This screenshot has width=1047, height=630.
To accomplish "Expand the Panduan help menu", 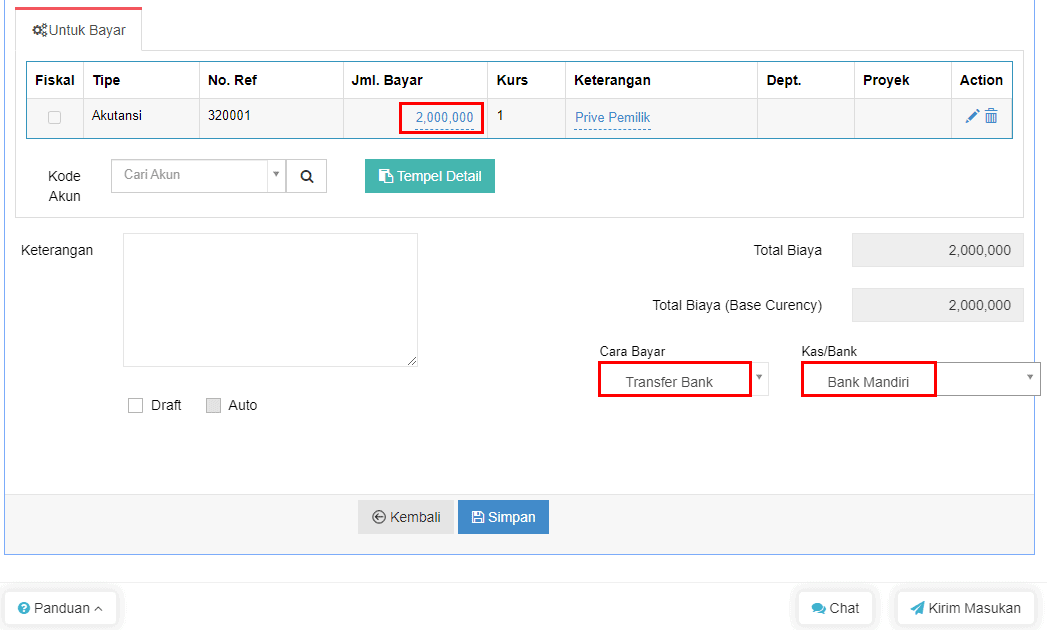I will (60, 608).
